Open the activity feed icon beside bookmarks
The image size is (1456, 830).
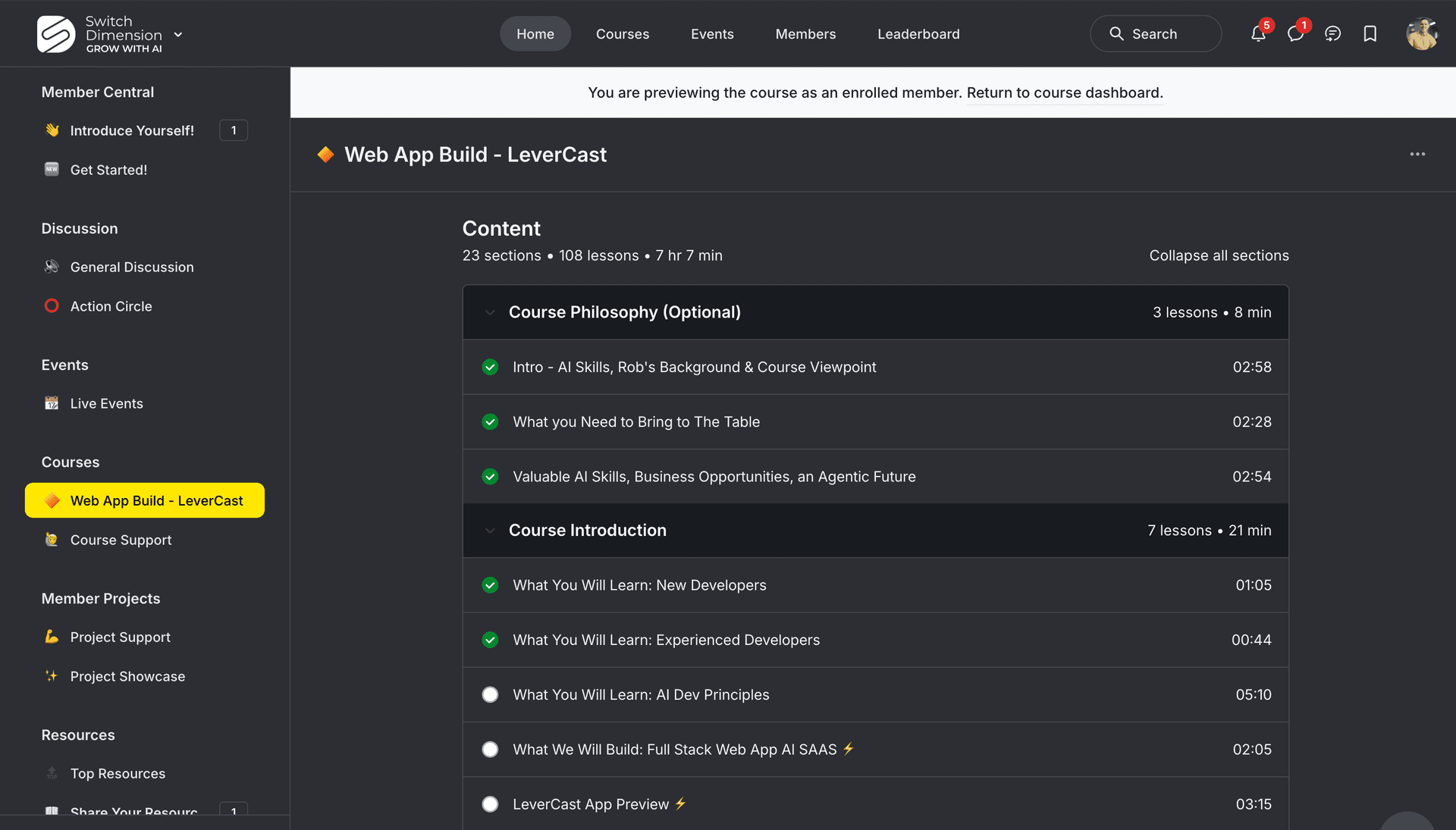coord(1332,33)
